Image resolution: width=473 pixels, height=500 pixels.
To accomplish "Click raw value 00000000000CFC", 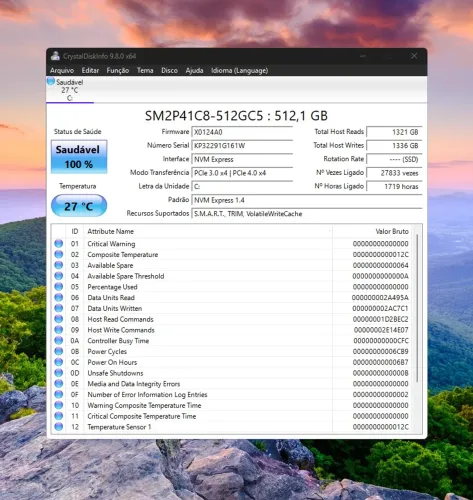I will tap(381, 341).
